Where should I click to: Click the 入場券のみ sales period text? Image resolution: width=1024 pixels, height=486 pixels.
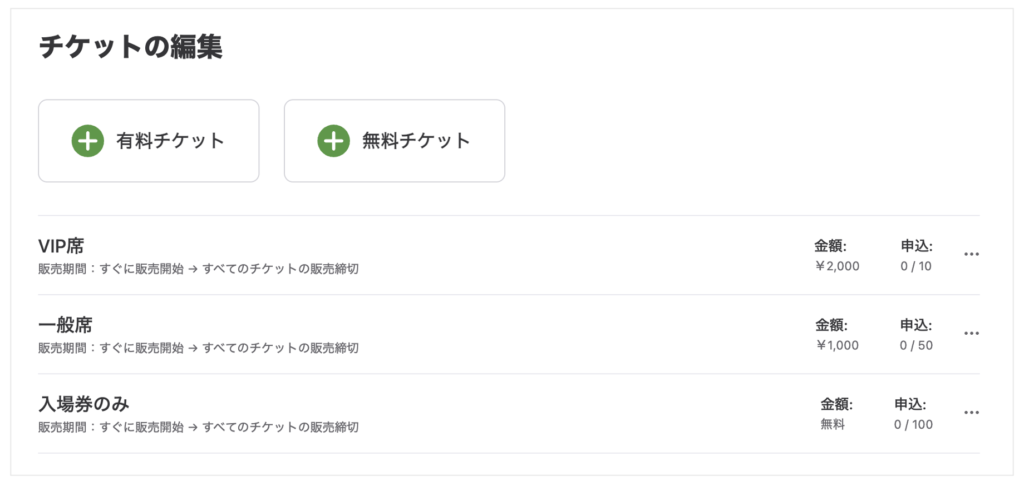coord(199,427)
